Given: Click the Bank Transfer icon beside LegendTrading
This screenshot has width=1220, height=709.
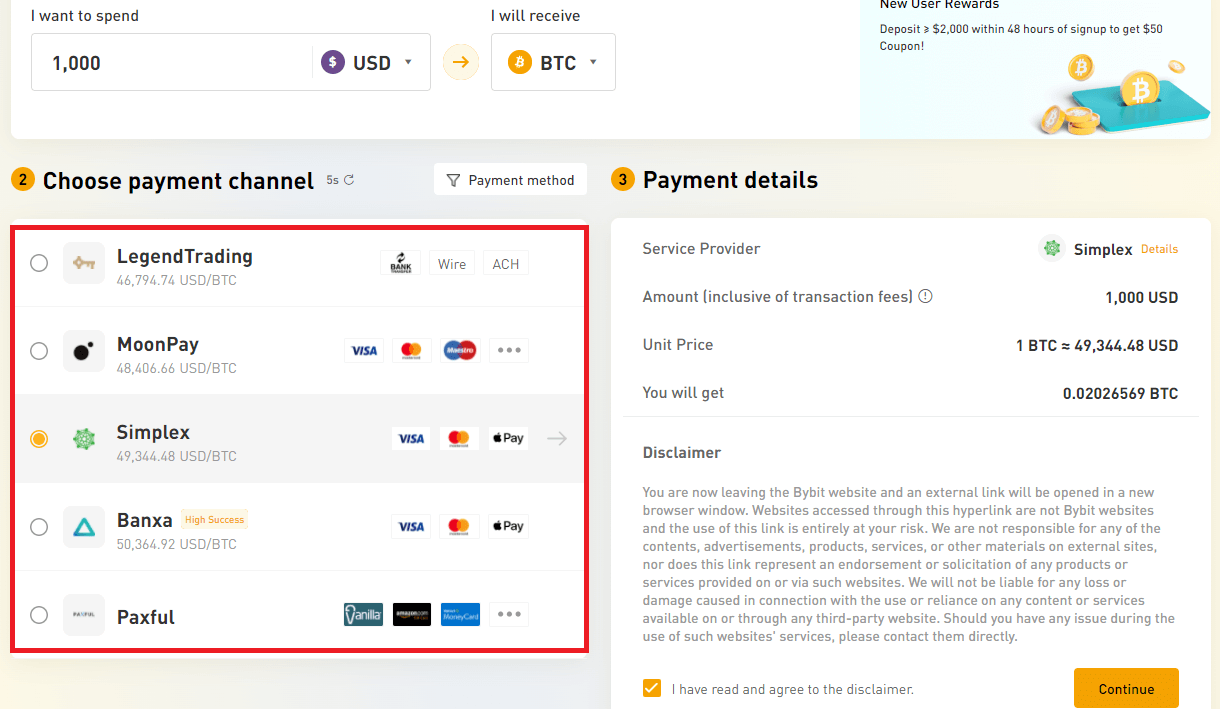Looking at the screenshot, I should pyautogui.click(x=400, y=262).
